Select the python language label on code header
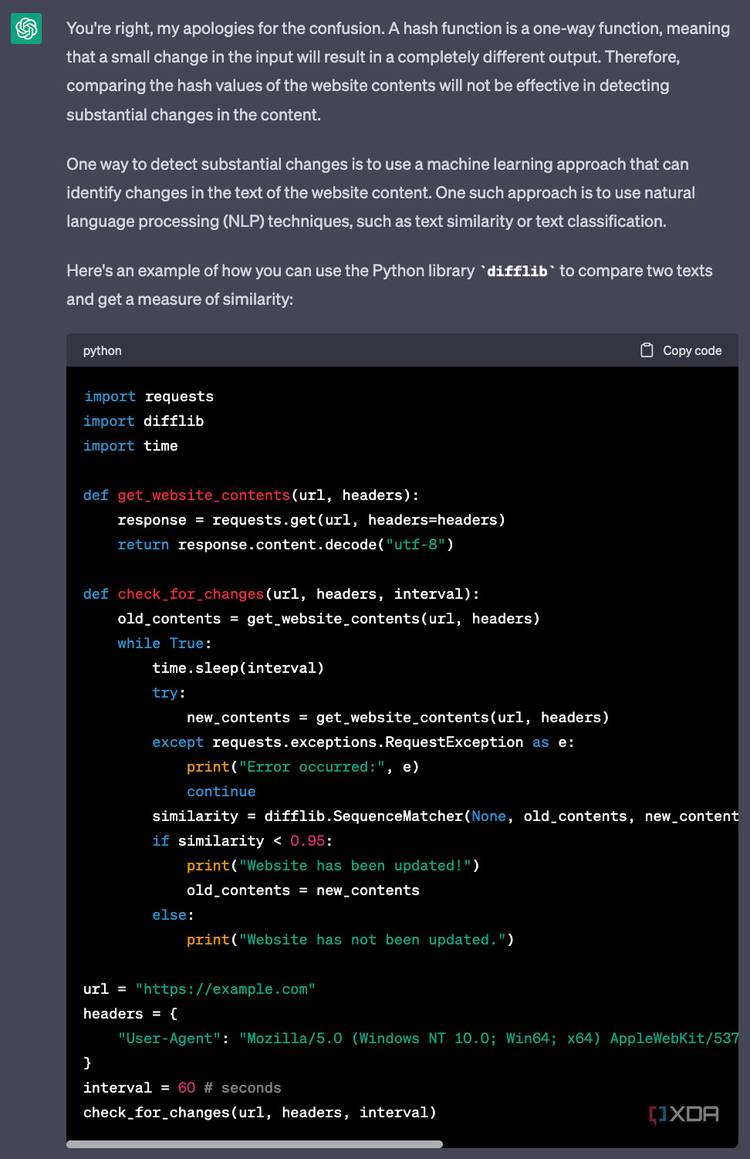This screenshot has height=1159, width=750. [101, 350]
